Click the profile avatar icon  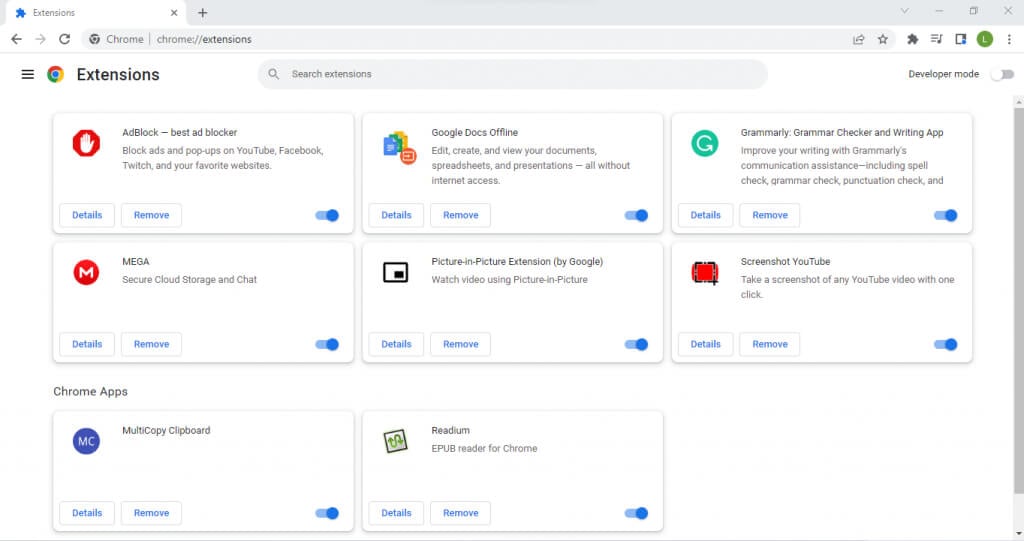[985, 39]
